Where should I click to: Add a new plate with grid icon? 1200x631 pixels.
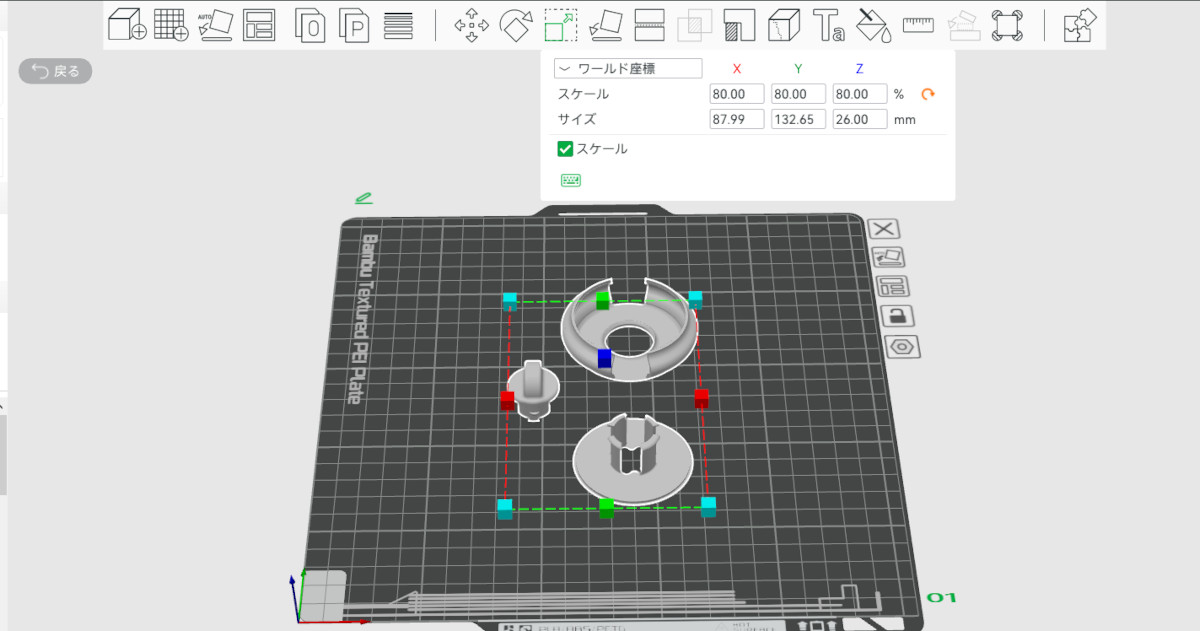[171, 25]
